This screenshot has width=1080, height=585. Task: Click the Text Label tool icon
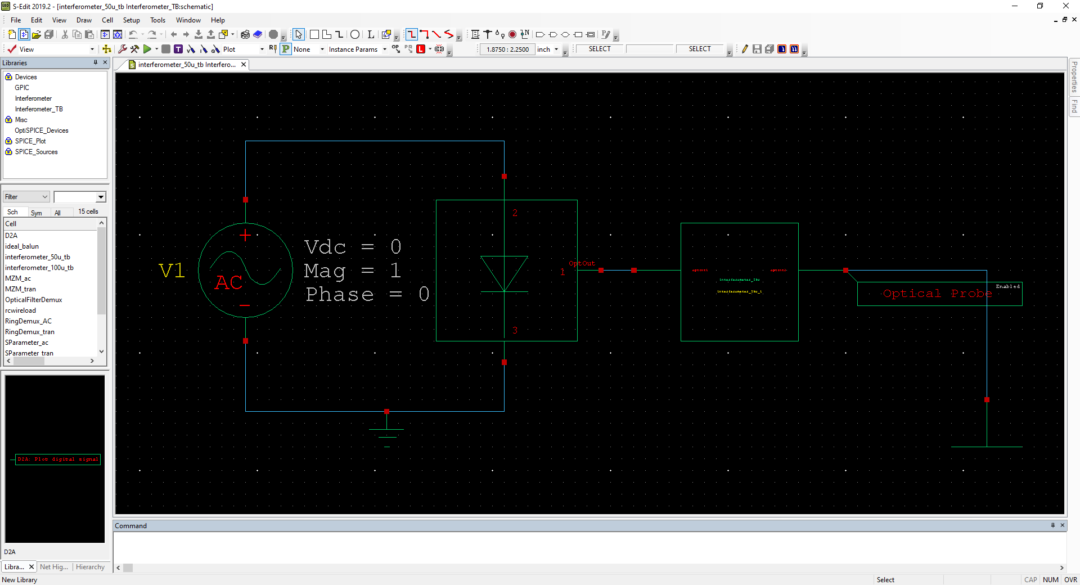click(x=371, y=34)
